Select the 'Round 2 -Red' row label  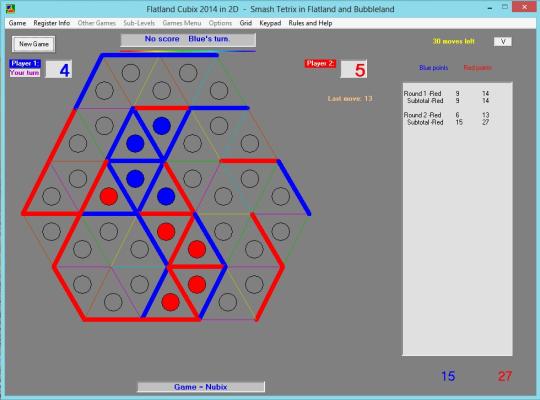tap(423, 115)
